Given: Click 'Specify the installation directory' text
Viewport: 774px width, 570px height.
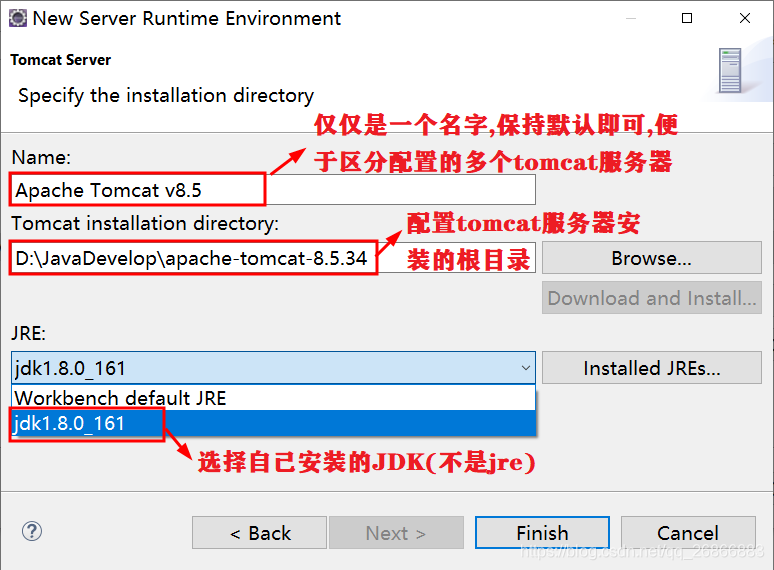Looking at the screenshot, I should [166, 95].
